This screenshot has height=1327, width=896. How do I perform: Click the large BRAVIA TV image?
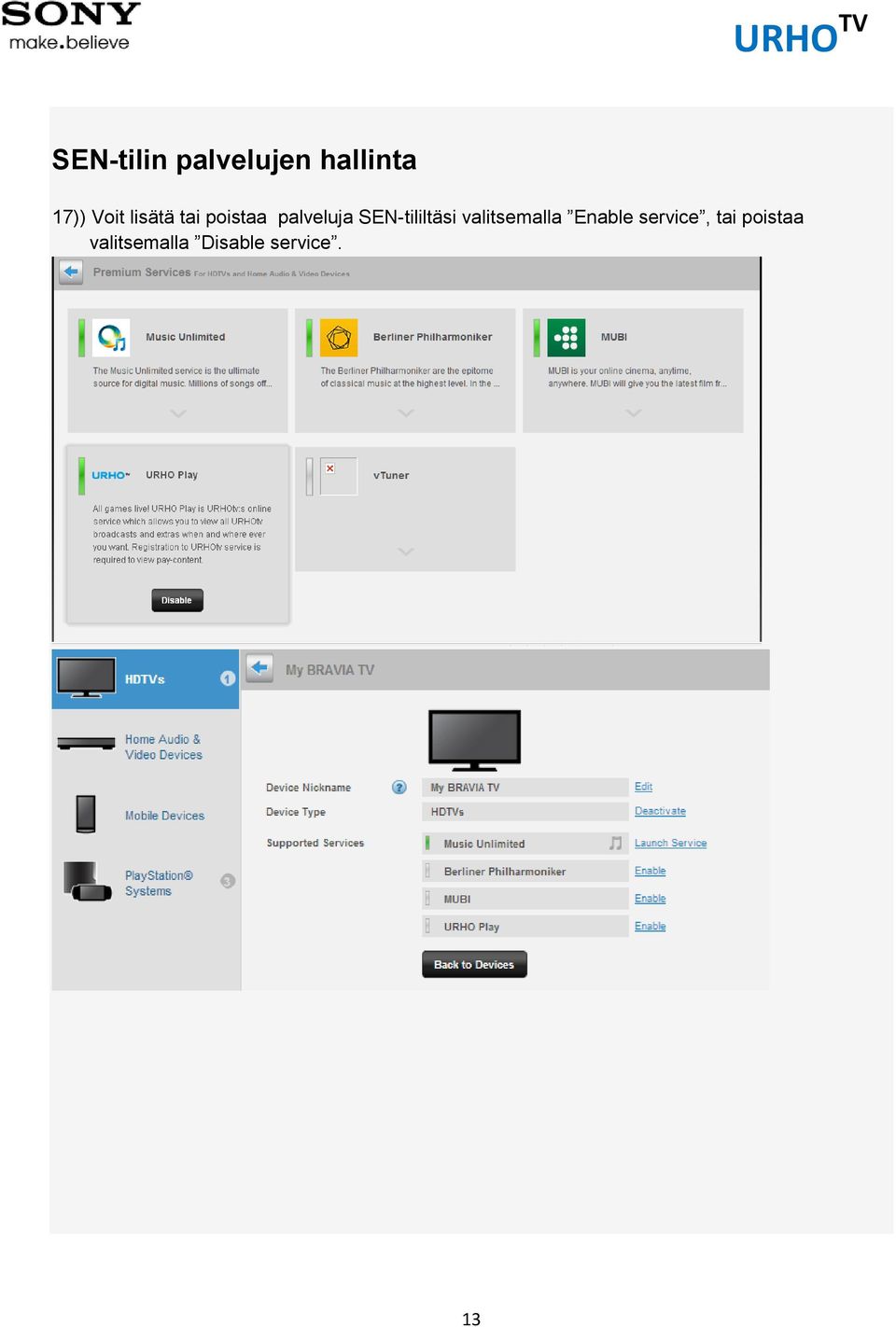pos(474,740)
